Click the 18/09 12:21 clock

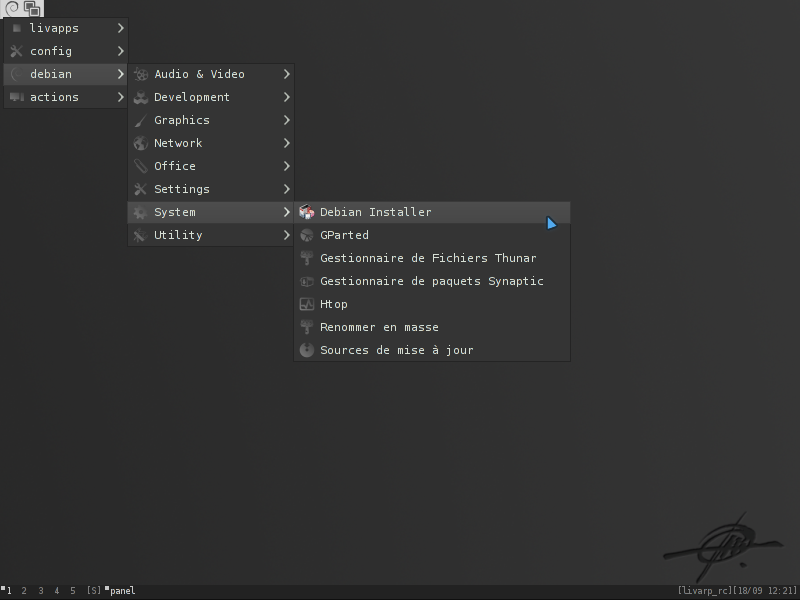765,591
